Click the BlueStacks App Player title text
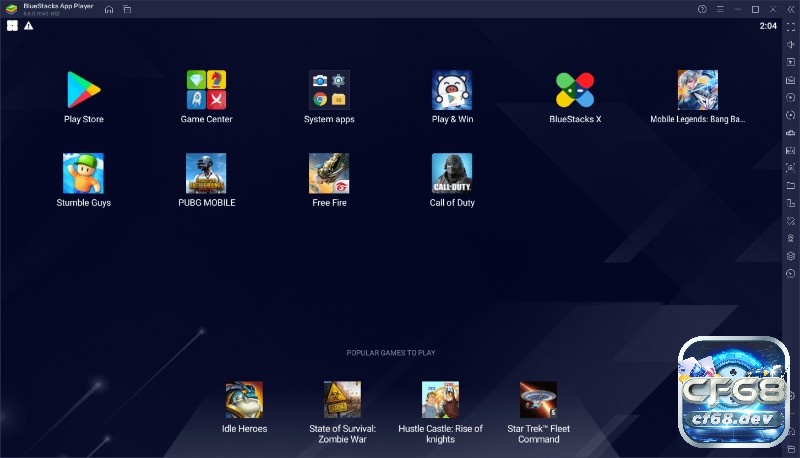 (x=58, y=6)
